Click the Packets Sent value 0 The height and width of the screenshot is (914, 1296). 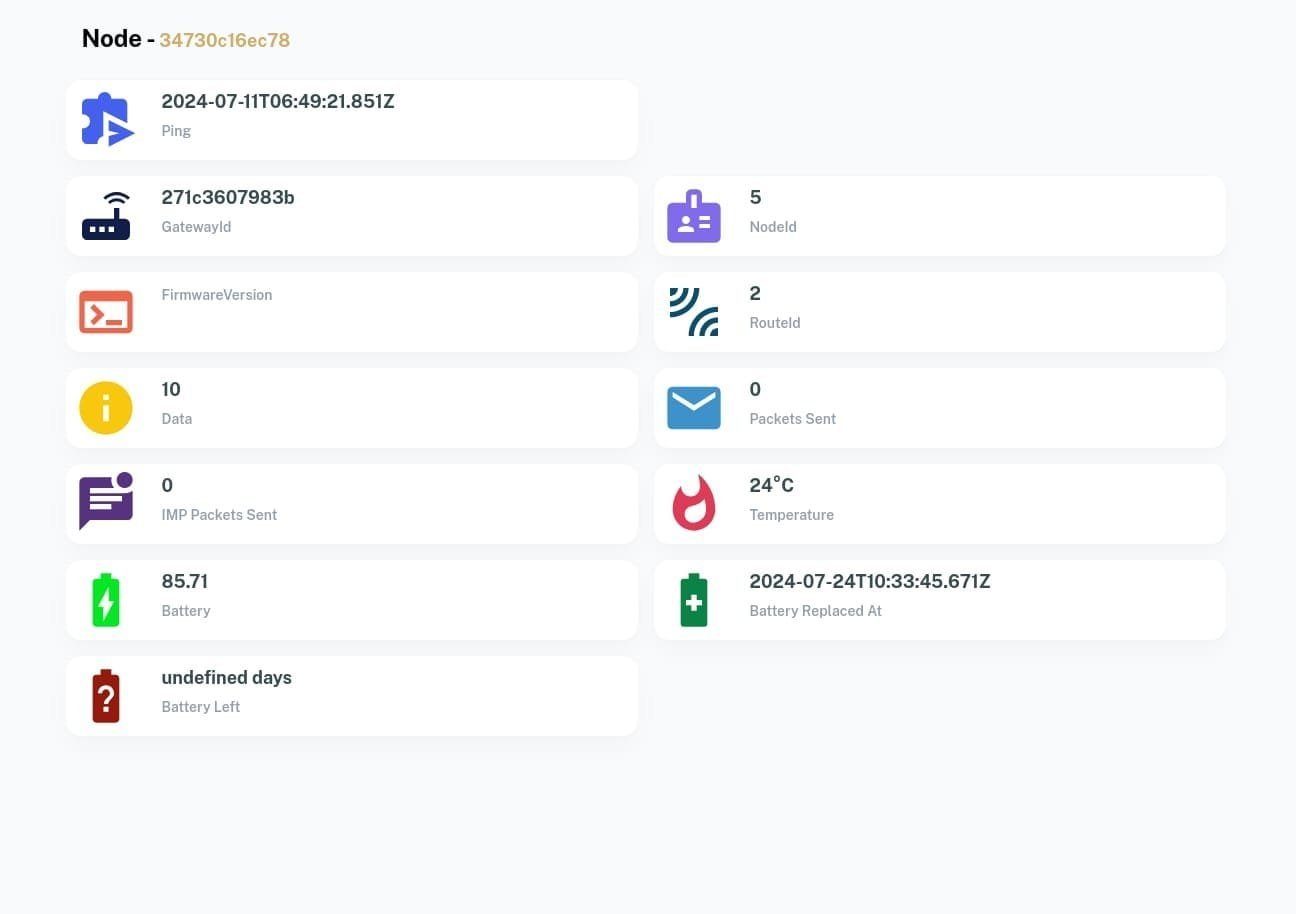click(x=755, y=389)
